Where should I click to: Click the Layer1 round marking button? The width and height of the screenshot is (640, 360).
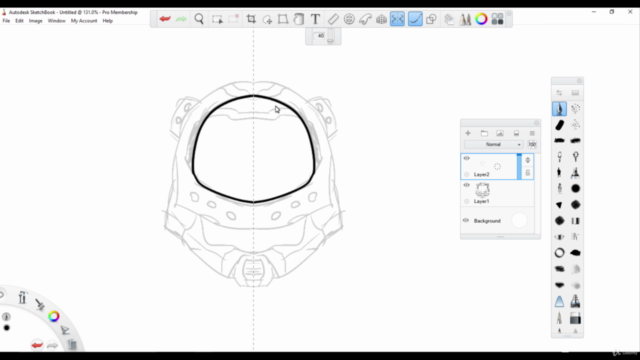(467, 202)
